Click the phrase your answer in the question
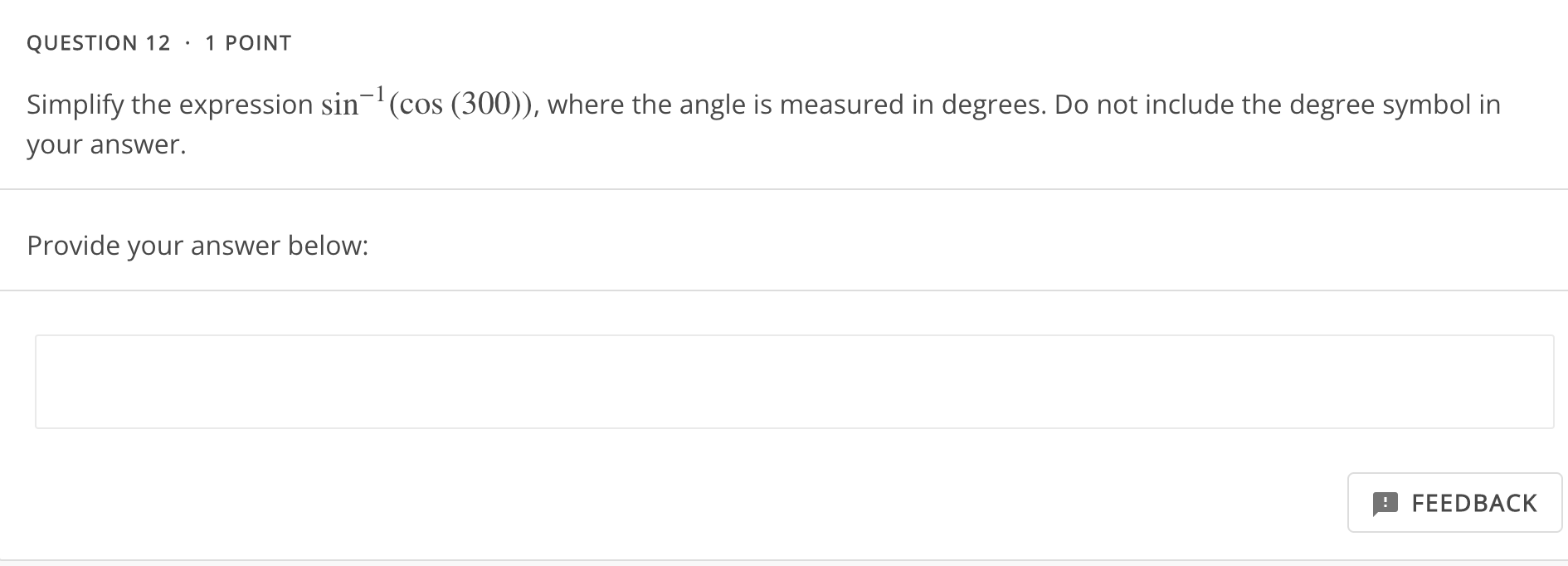The image size is (1568, 566). 102,144
